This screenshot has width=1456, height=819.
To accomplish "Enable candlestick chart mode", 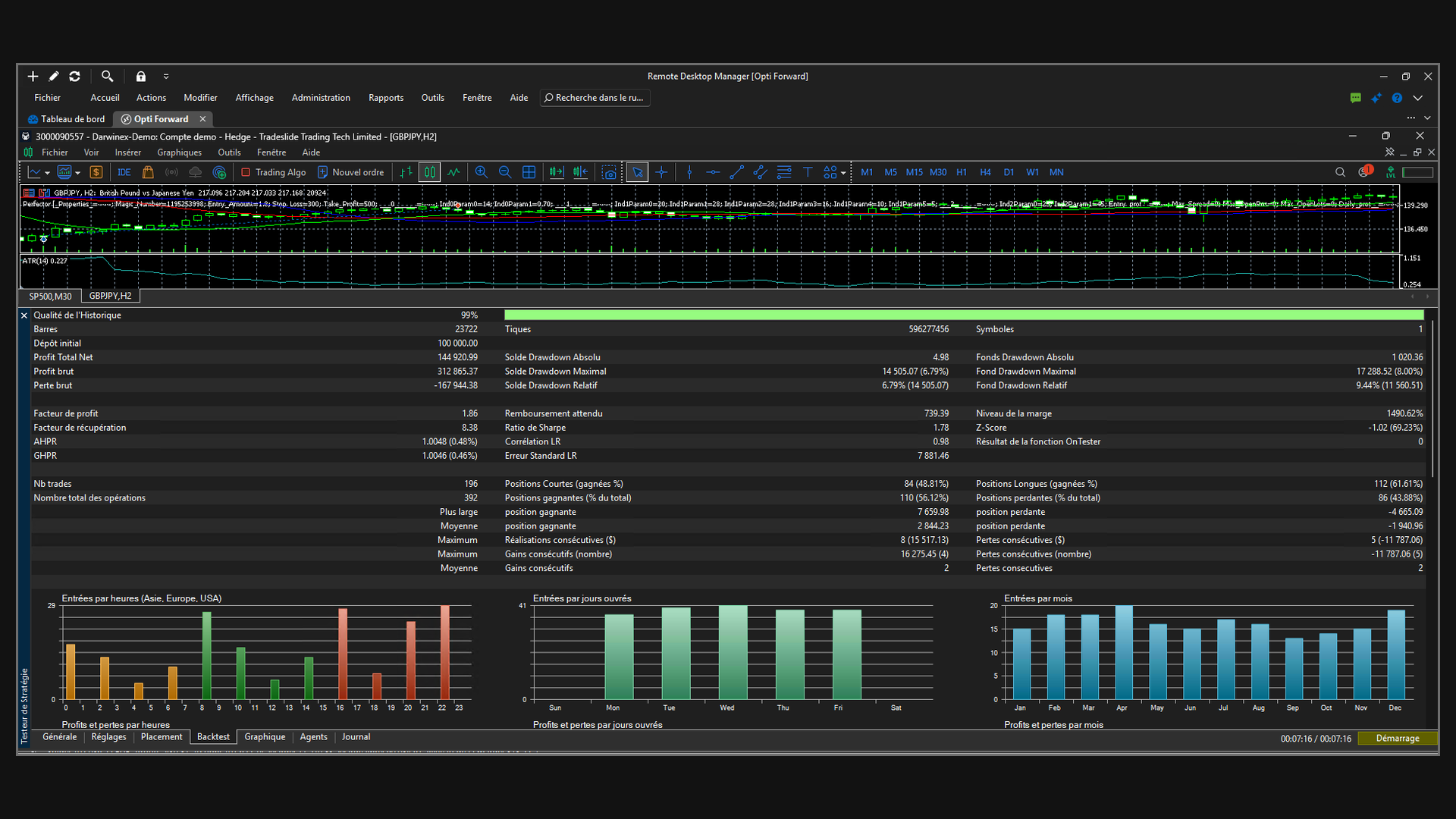I will (x=430, y=172).
